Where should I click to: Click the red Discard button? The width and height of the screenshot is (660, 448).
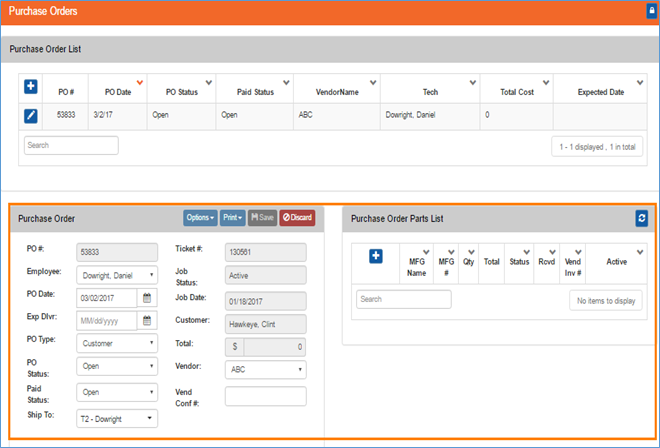(297, 218)
